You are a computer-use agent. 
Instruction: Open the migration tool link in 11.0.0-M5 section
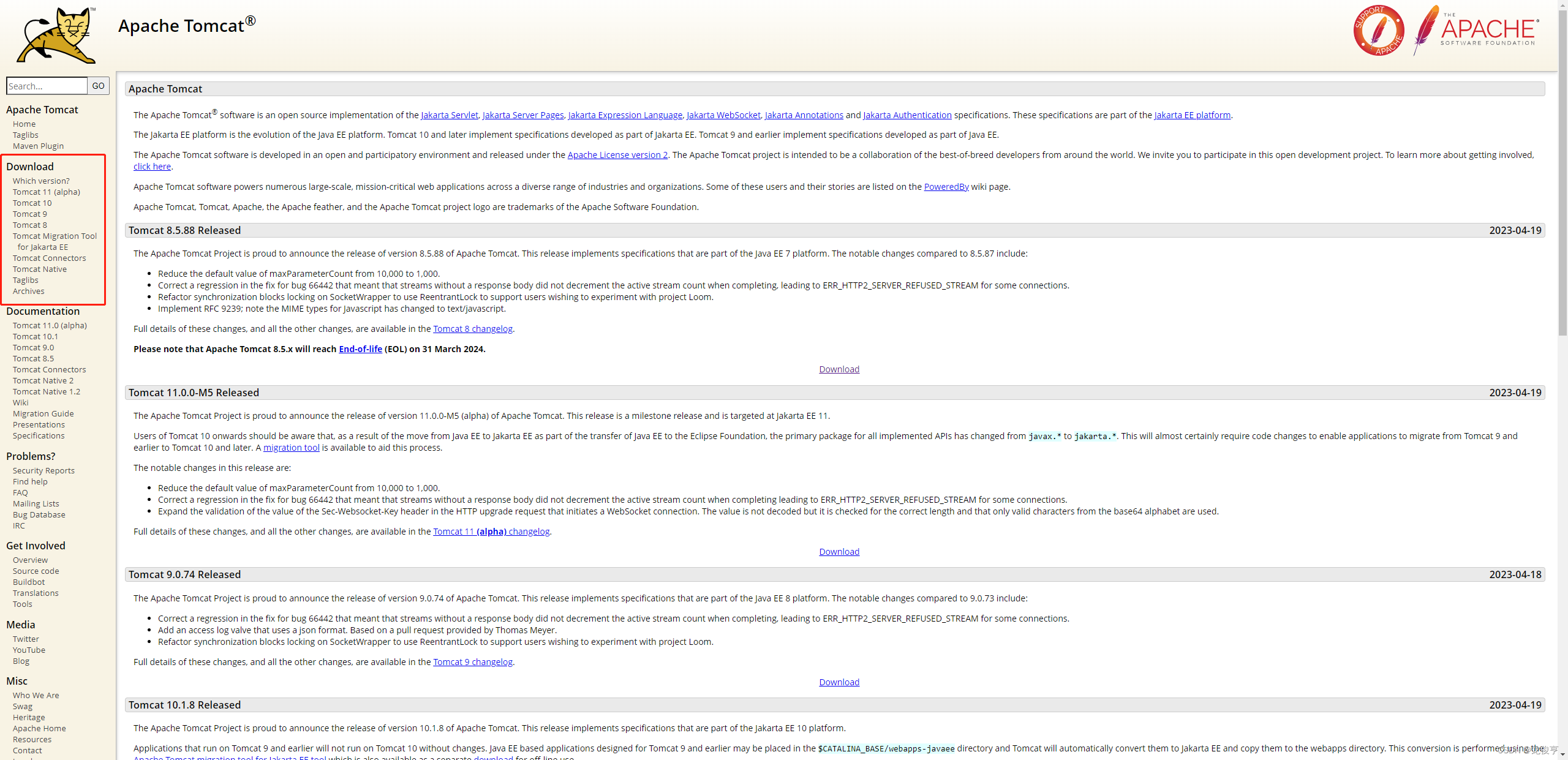pyautogui.click(x=292, y=448)
